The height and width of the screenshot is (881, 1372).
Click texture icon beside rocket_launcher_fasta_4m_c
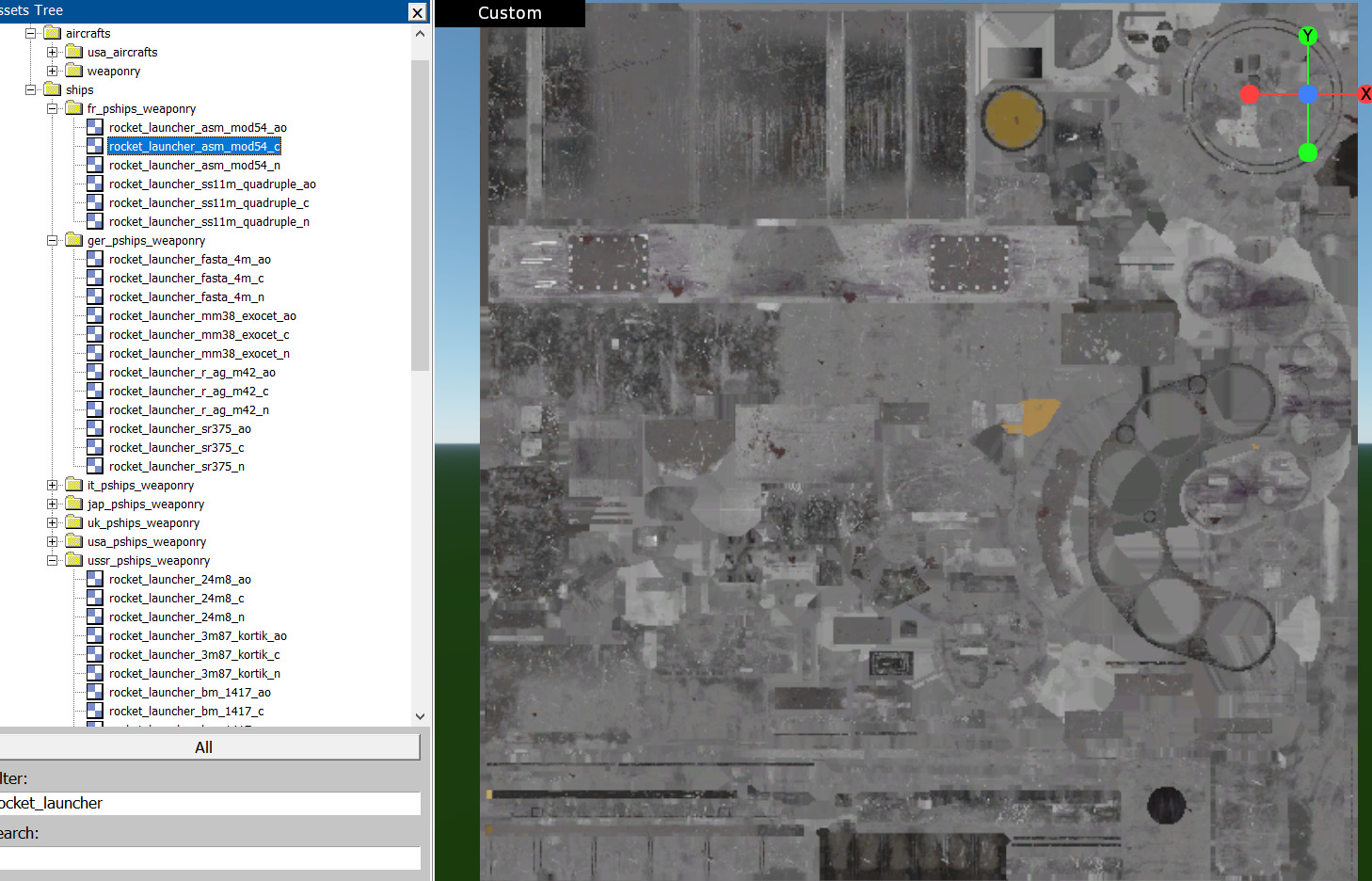point(95,278)
